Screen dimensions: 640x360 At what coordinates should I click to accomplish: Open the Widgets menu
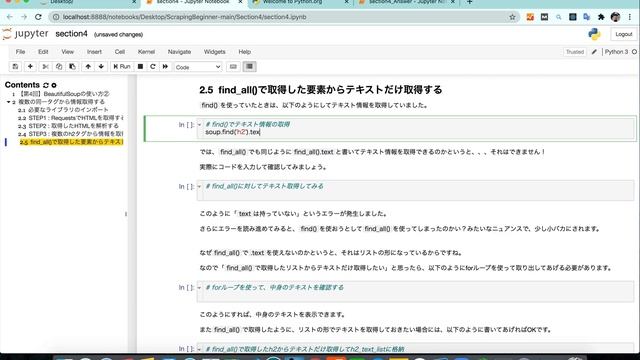pyautogui.click(x=214, y=52)
